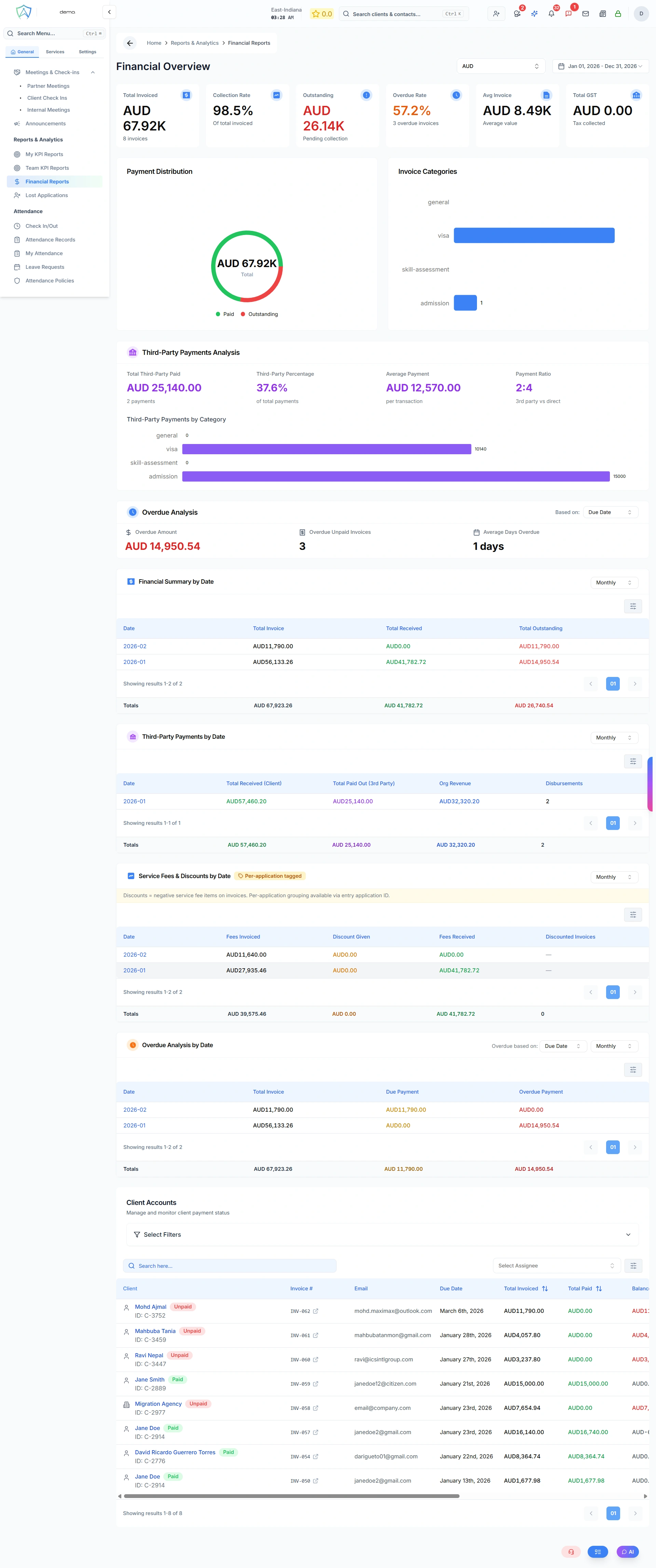656x1568 pixels.
Task: Collapse the sidebar with chevron button
Action: point(109,12)
